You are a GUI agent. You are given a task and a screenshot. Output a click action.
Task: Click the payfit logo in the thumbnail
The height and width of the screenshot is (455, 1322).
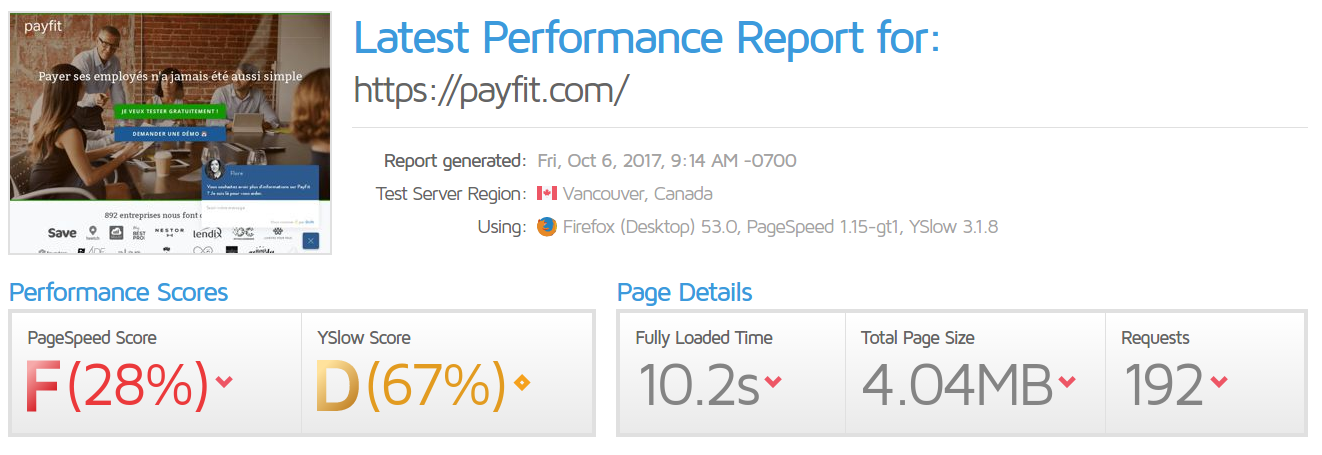coord(43,28)
